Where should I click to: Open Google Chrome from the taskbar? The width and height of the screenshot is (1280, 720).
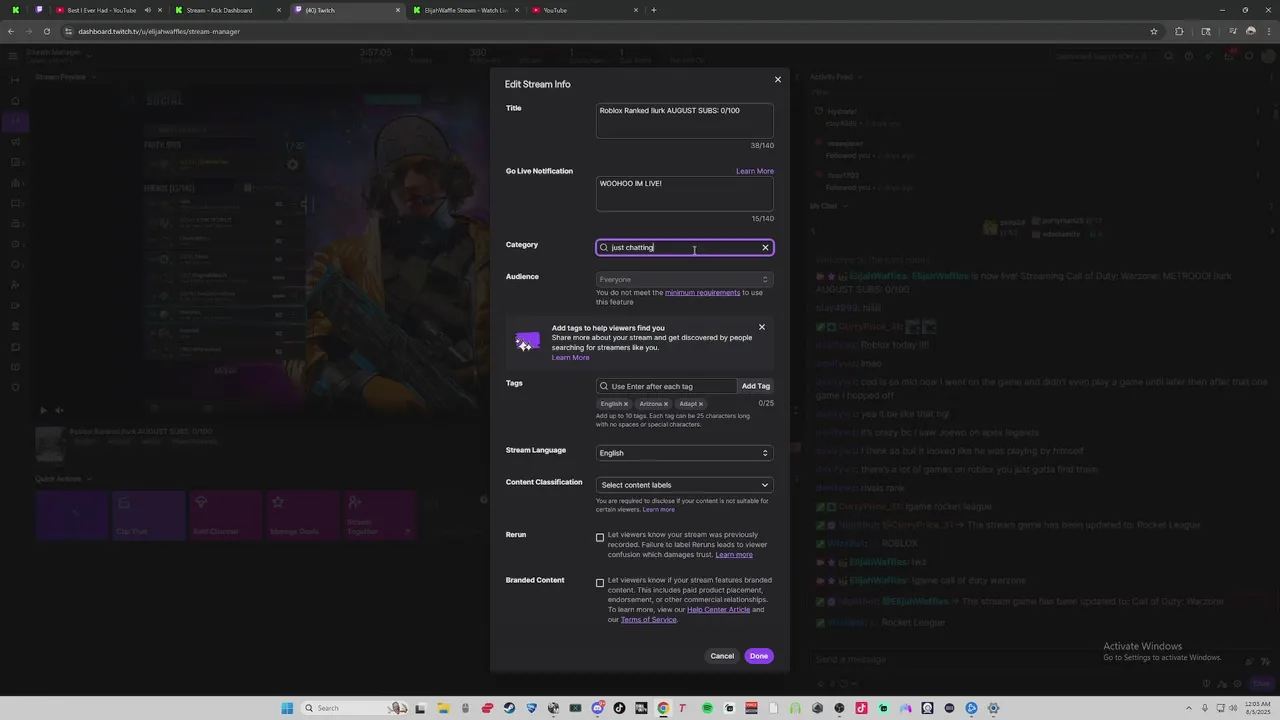(663, 708)
